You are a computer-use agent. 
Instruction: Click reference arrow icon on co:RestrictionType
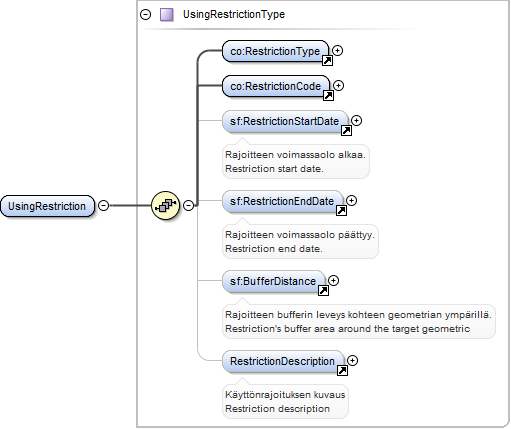tap(327, 61)
